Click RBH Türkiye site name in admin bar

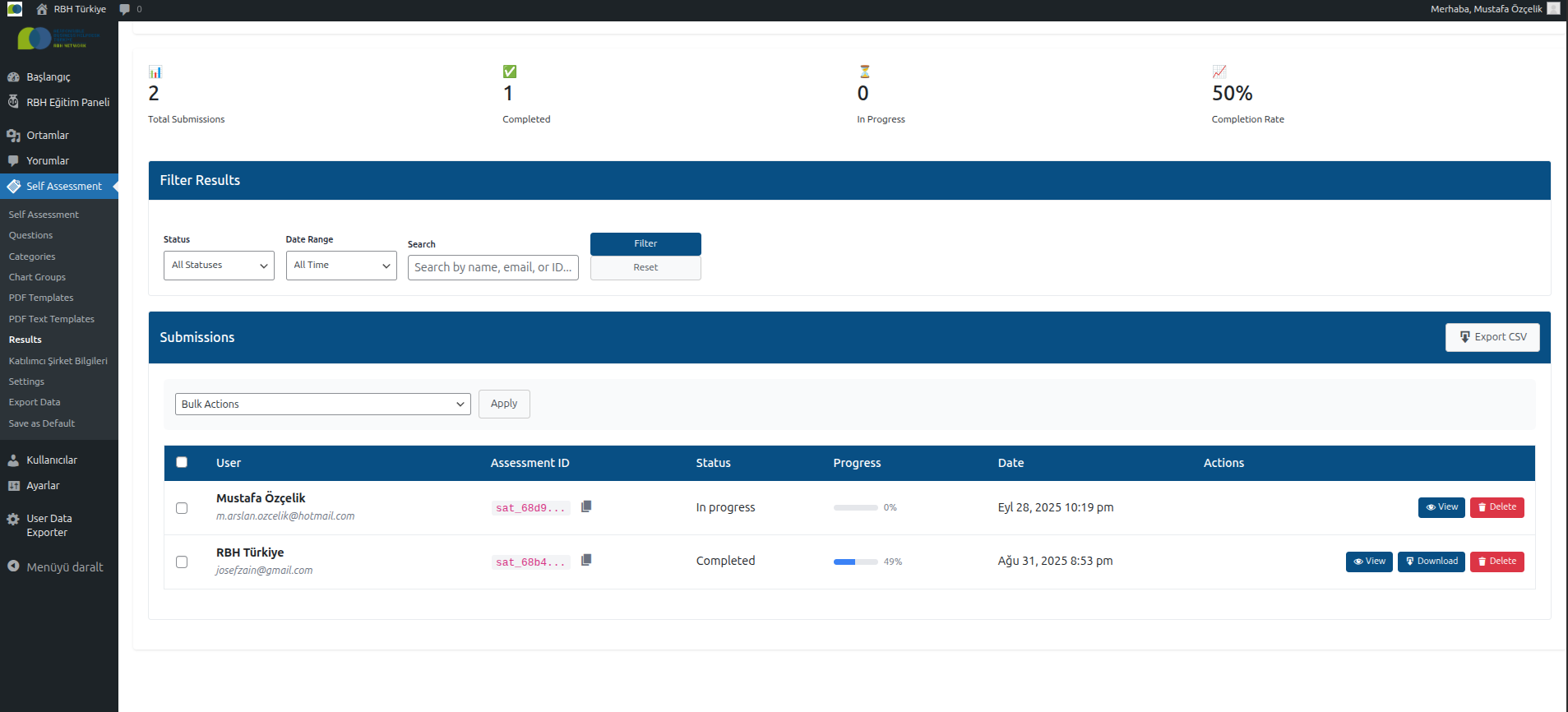(x=80, y=9)
